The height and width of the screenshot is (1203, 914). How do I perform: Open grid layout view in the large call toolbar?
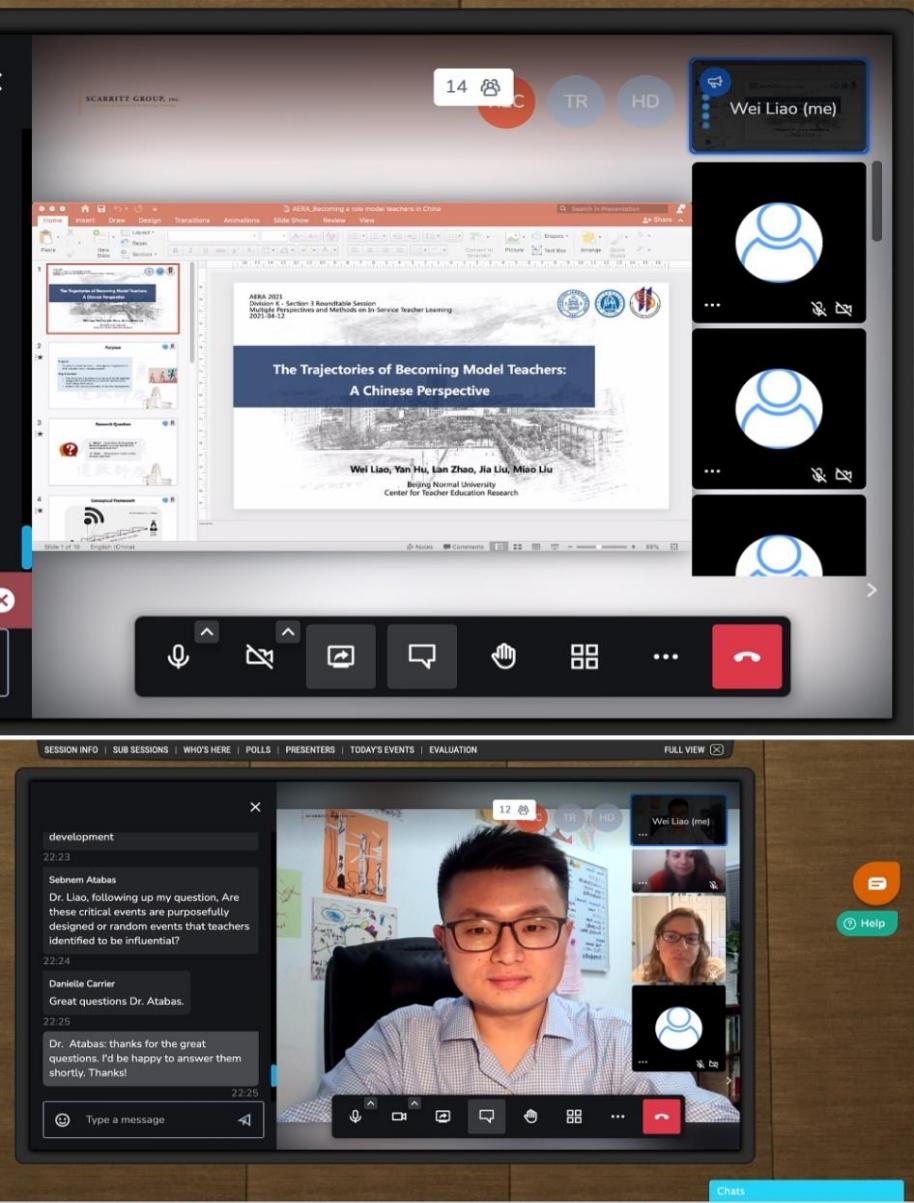[584, 656]
